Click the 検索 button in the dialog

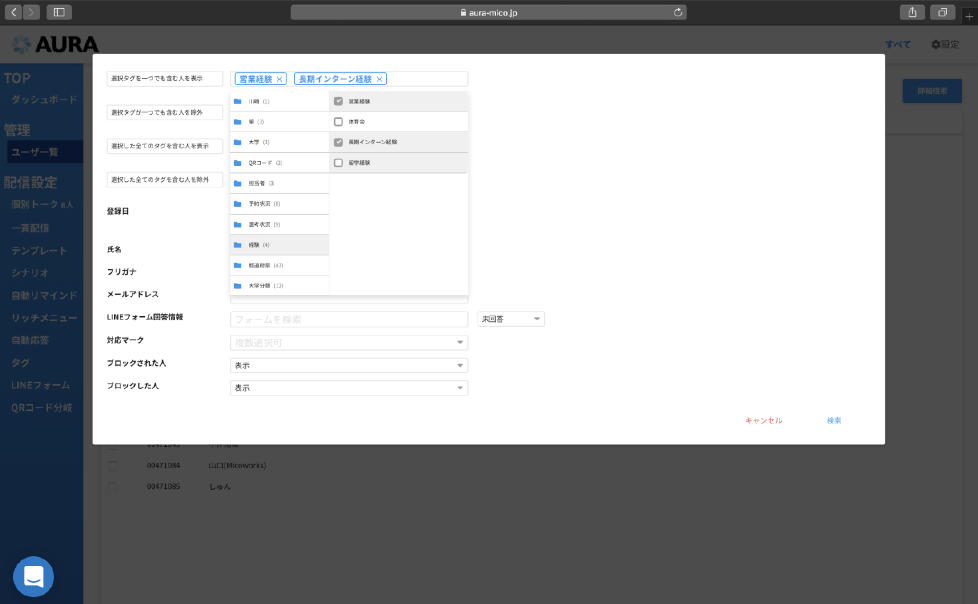tap(834, 421)
